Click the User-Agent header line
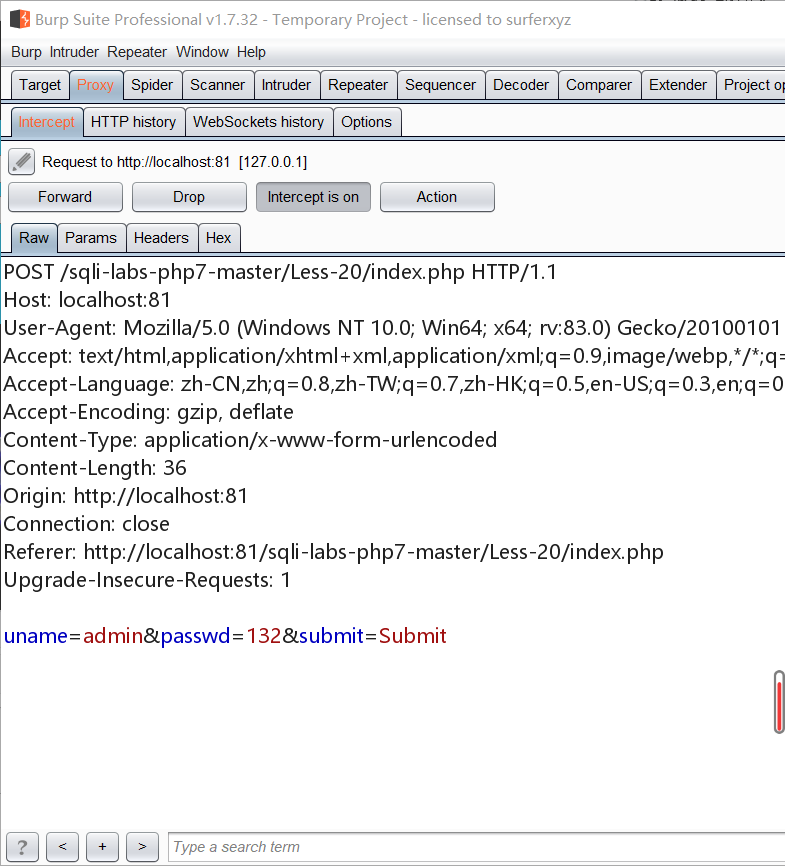The height and width of the screenshot is (866, 785). [x=392, y=328]
